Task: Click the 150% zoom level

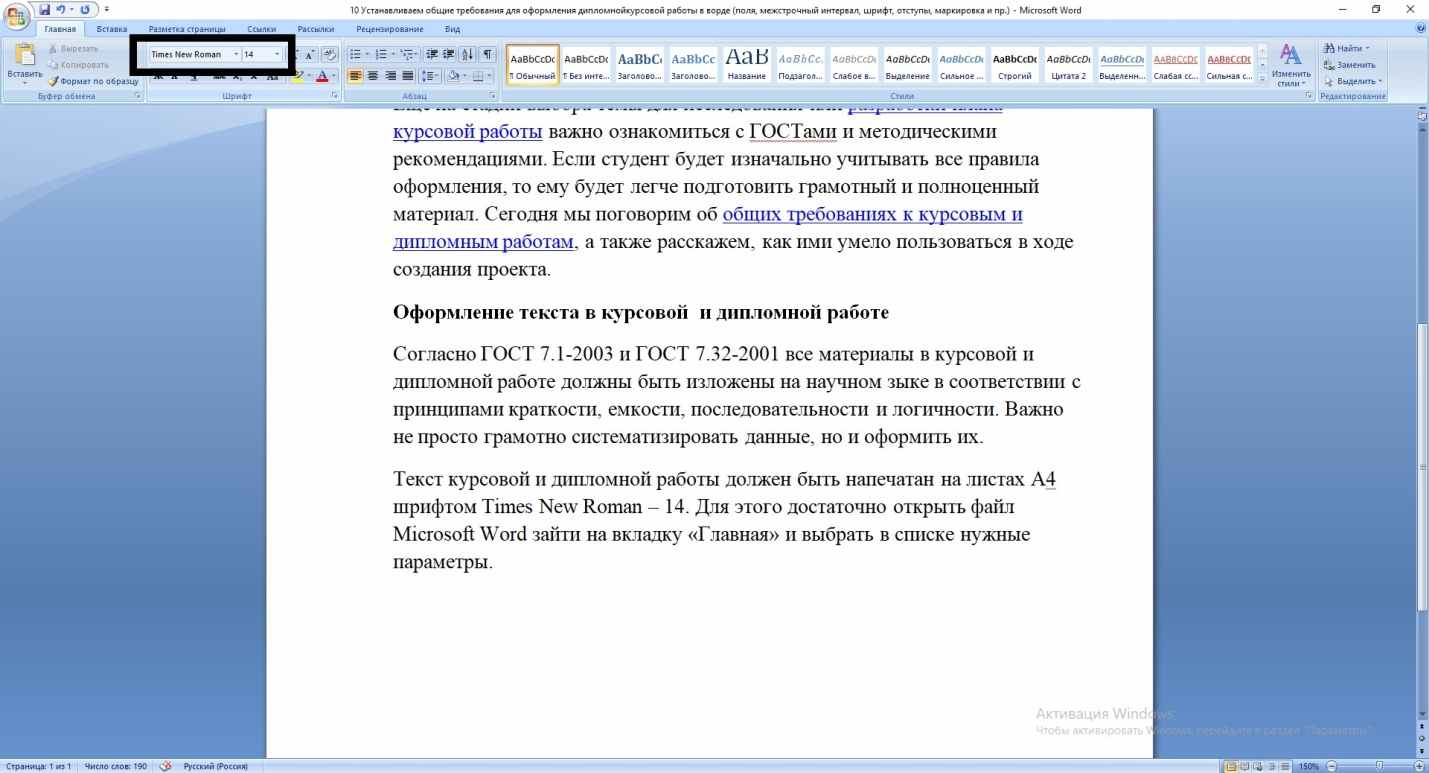Action: [1309, 766]
